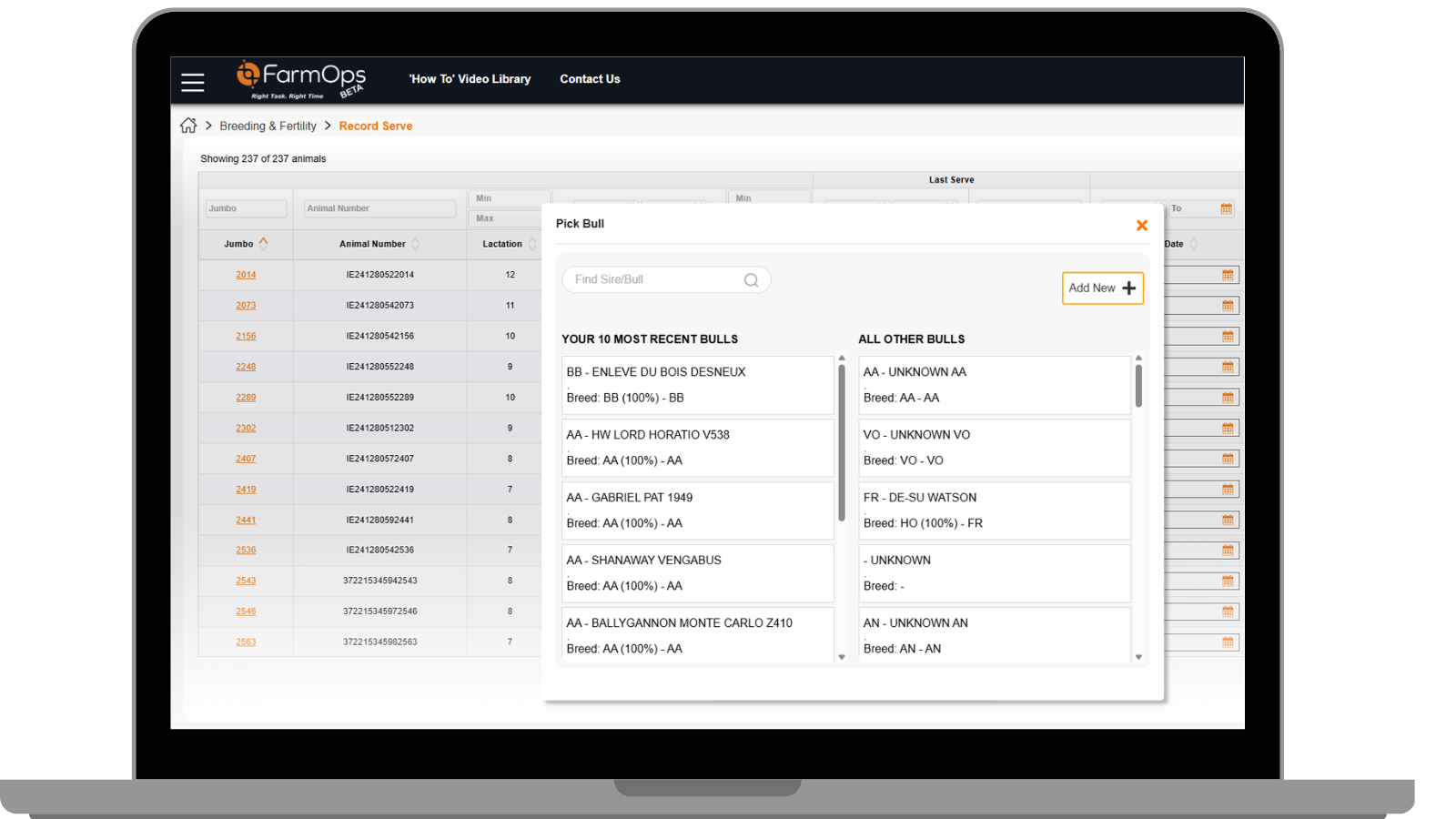The width and height of the screenshot is (1456, 819).
Task: Sort by the Date column arrows
Action: tap(1193, 244)
